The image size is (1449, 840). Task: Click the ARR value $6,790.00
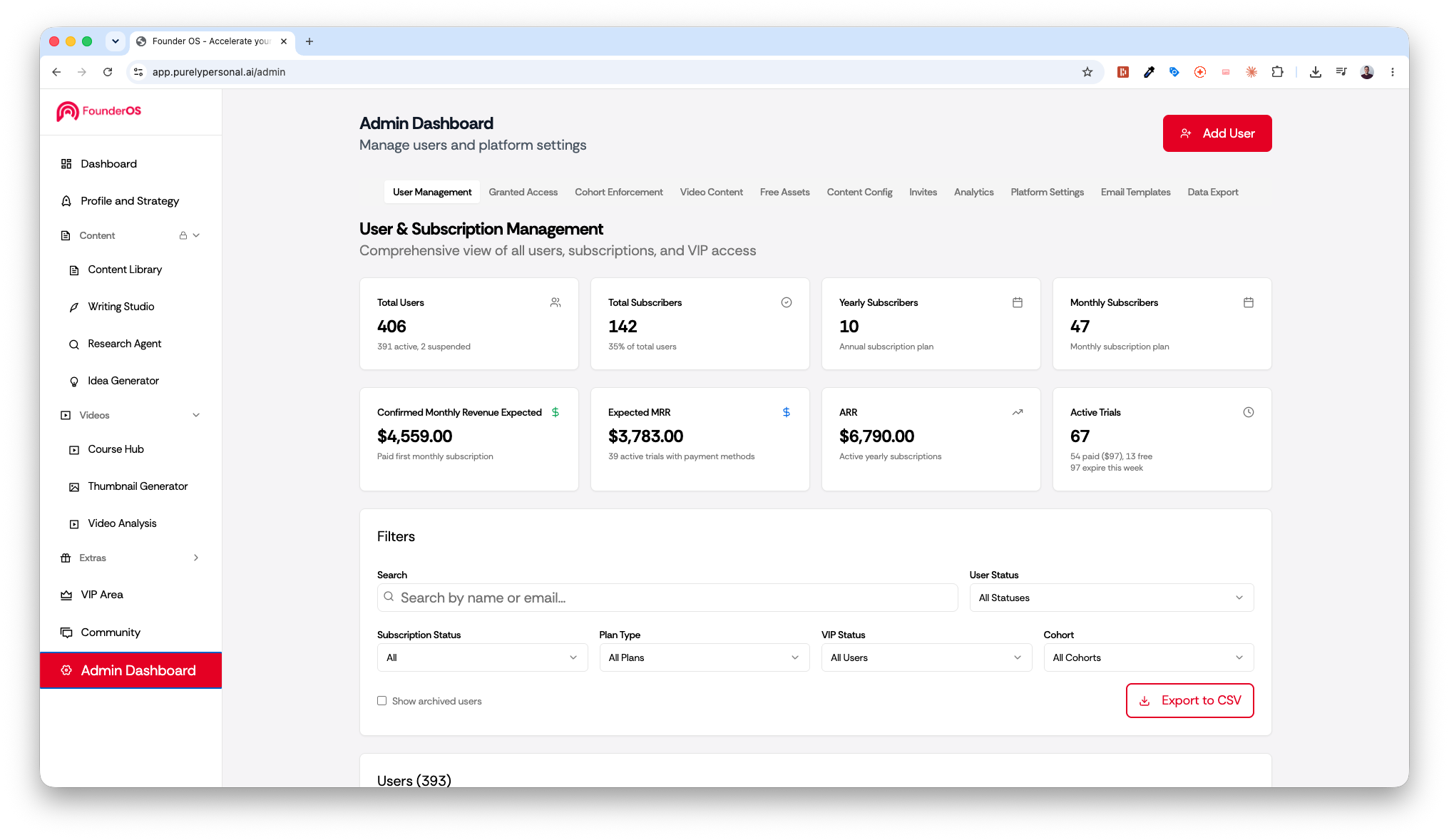point(876,436)
